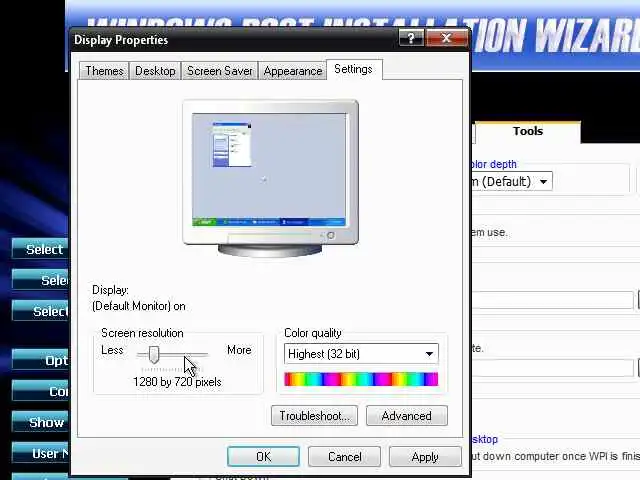Click the Tools tab in the wizard window
The height and width of the screenshot is (480, 640).
click(528, 131)
